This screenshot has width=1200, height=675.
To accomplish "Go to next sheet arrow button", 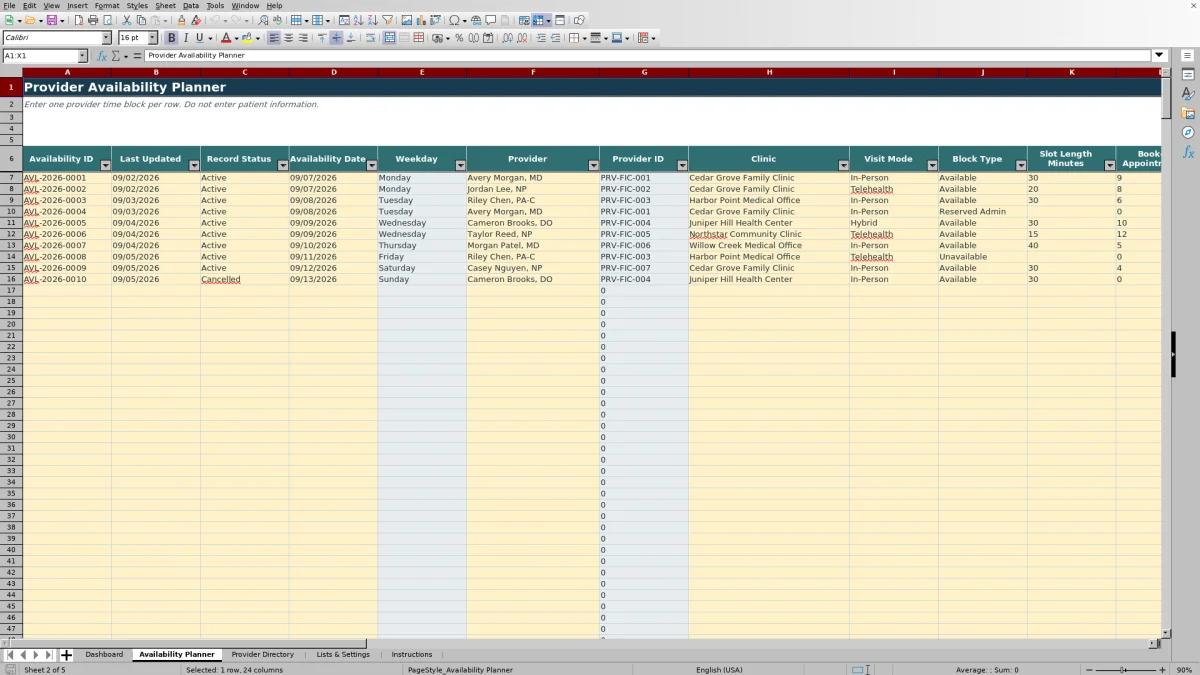I will pyautogui.click(x=36, y=655).
